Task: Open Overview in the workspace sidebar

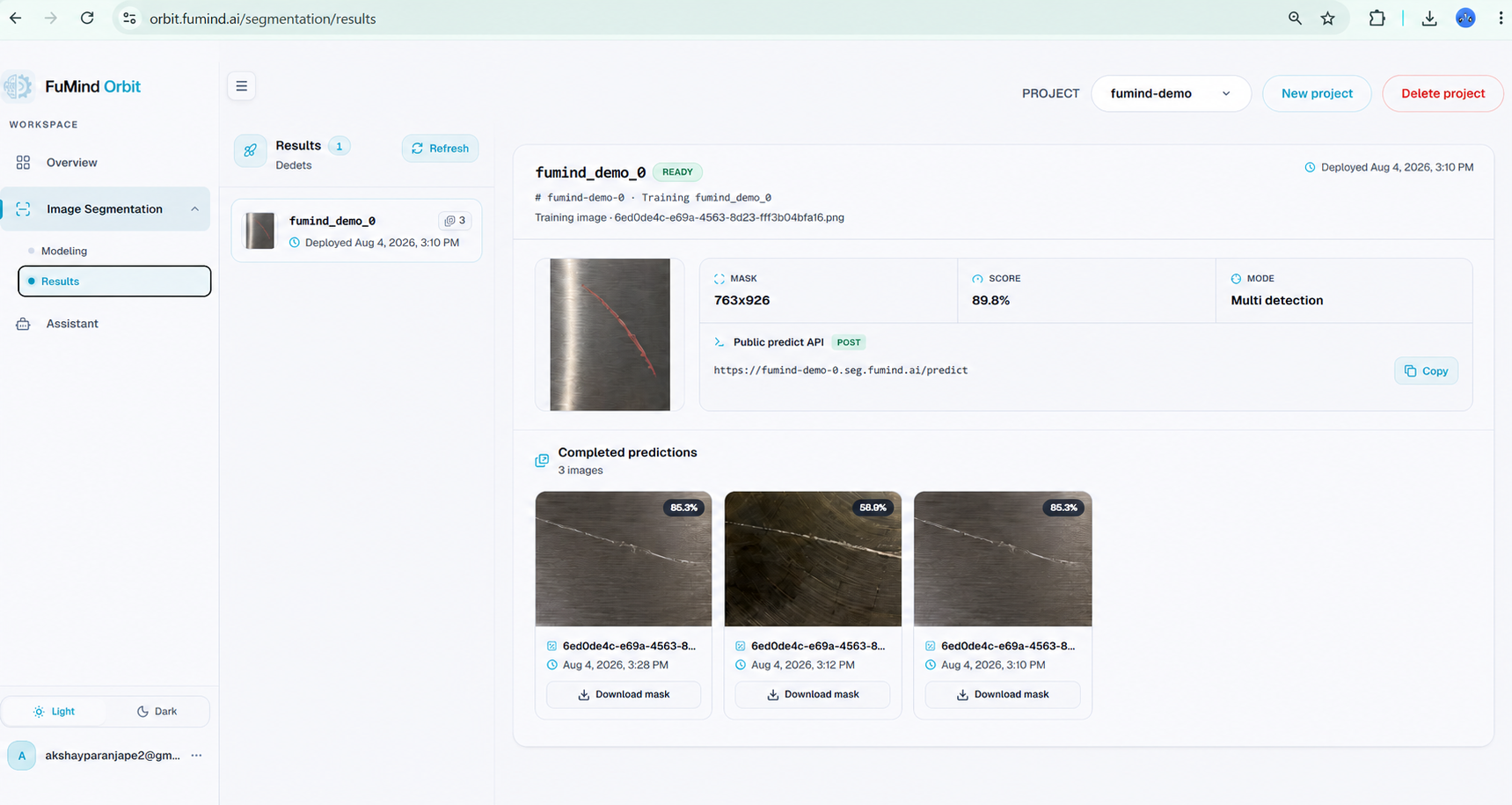Action: point(72,163)
